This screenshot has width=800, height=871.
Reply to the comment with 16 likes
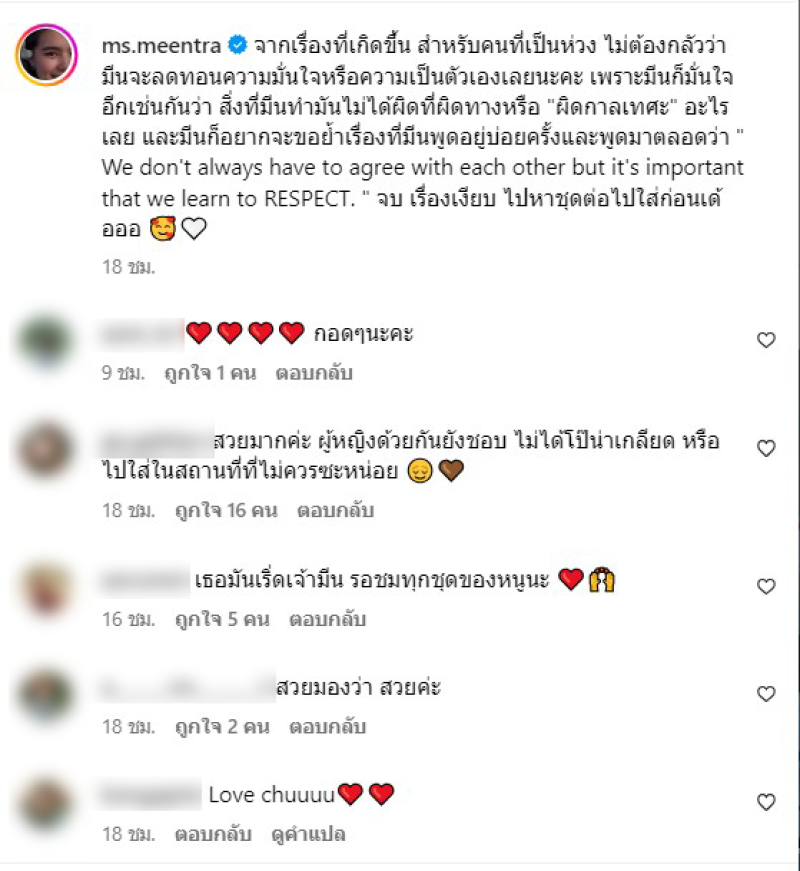coord(335,510)
